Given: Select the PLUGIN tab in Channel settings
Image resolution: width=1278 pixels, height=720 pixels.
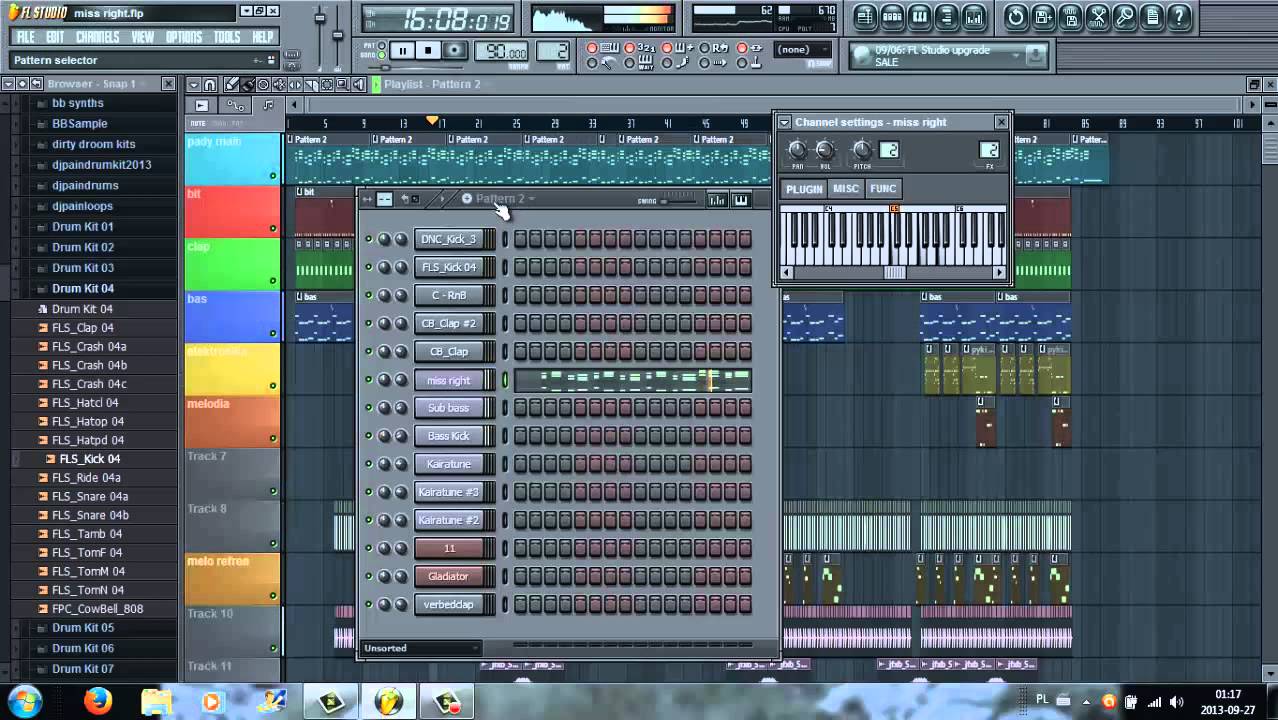Looking at the screenshot, I should tap(804, 189).
